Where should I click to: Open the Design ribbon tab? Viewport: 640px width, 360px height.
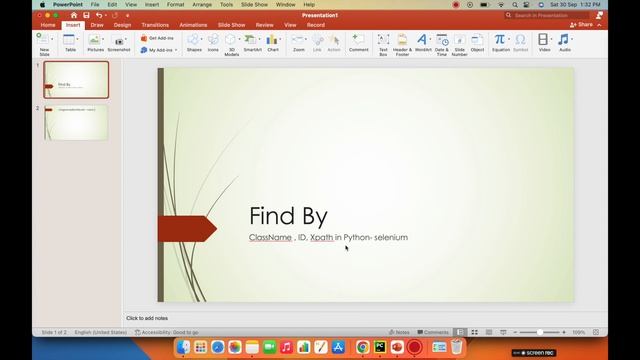point(122,25)
